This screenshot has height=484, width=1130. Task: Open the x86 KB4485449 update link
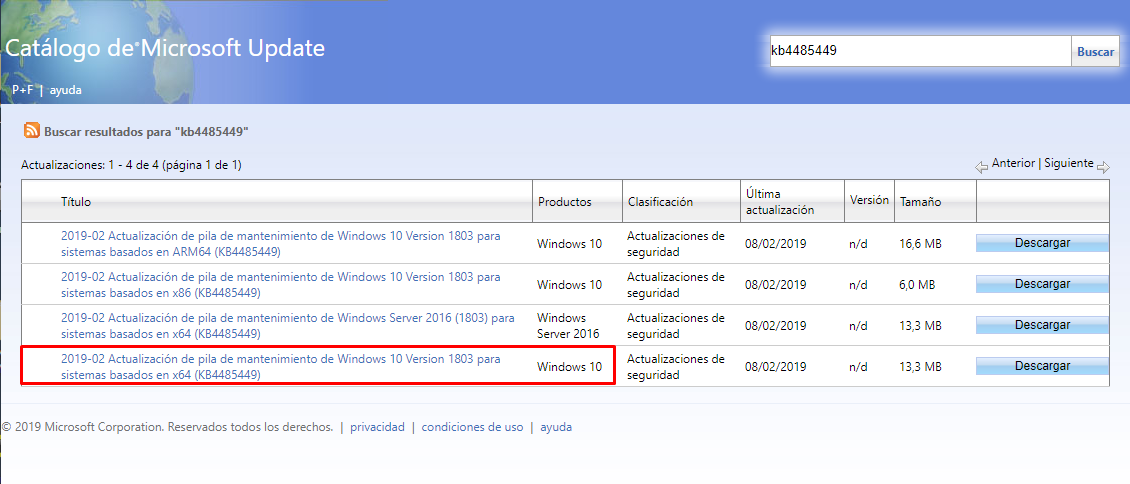pyautogui.click(x=280, y=284)
